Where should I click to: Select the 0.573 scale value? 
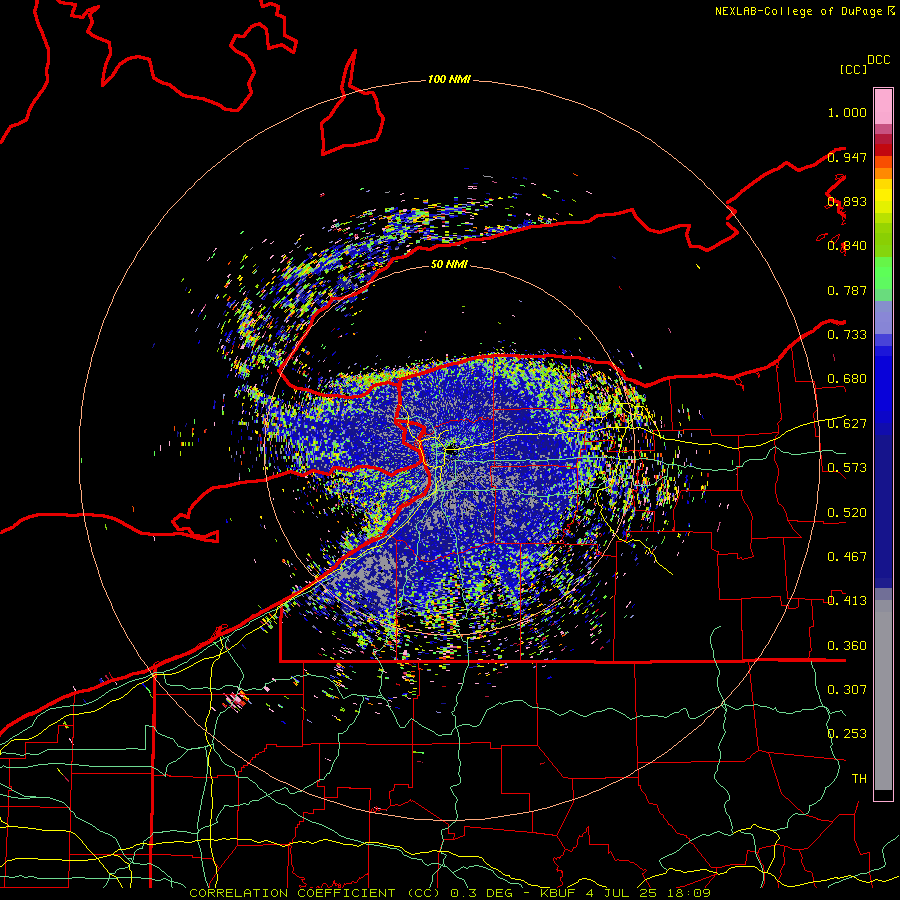point(847,468)
